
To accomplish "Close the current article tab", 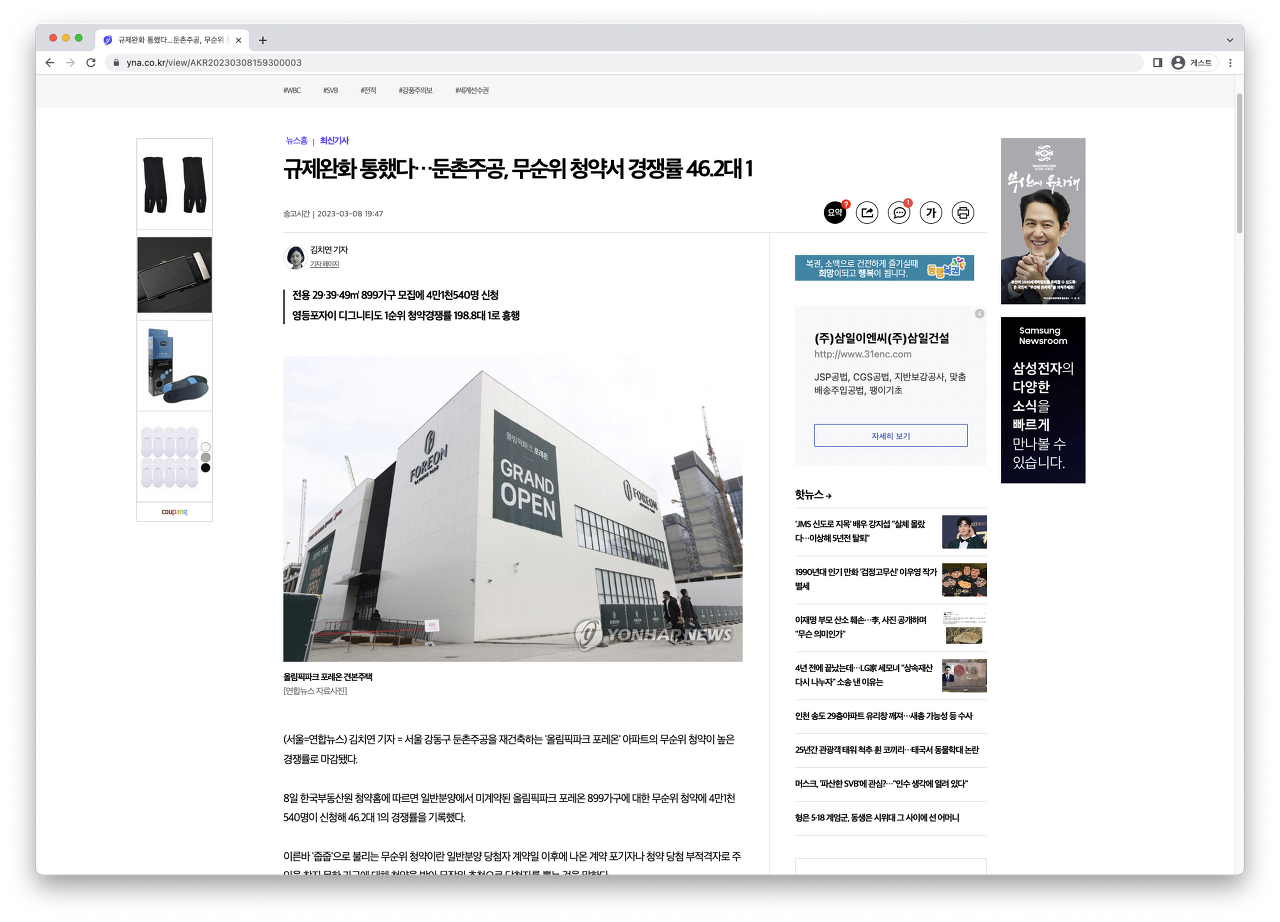I will [238, 40].
